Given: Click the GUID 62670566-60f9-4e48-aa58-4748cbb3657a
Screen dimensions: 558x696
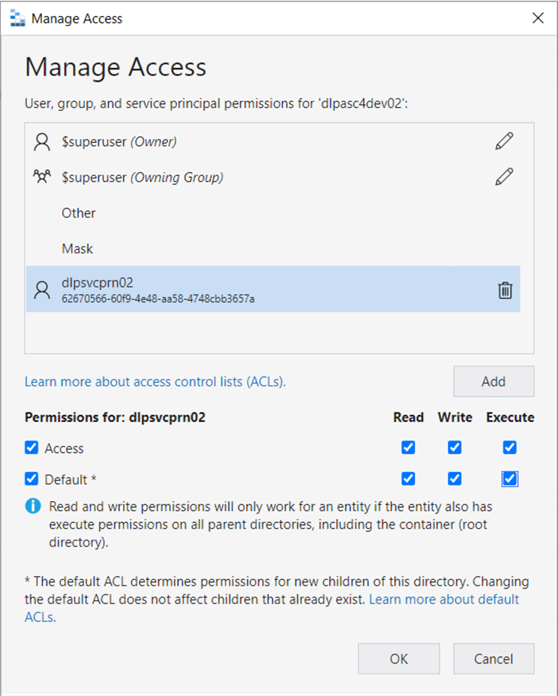Looking at the screenshot, I should [x=158, y=299].
